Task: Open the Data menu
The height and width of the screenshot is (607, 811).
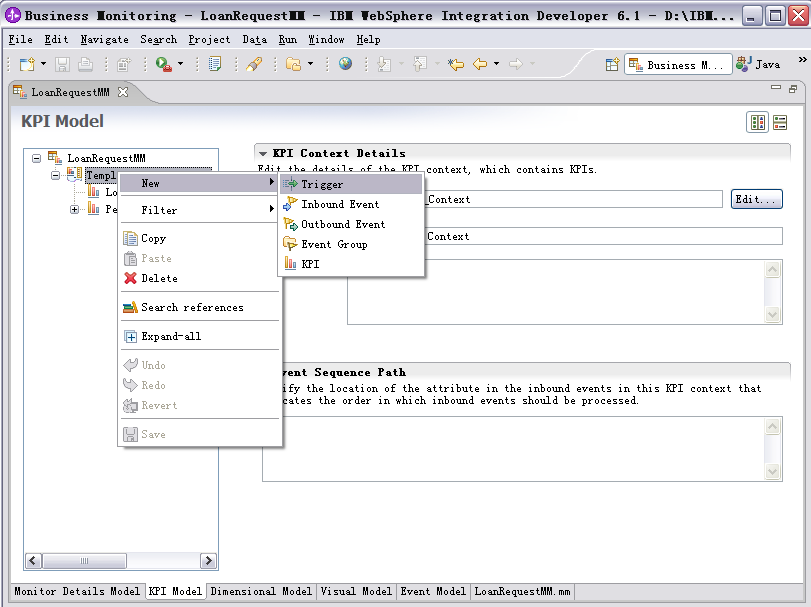Action: tap(254, 39)
